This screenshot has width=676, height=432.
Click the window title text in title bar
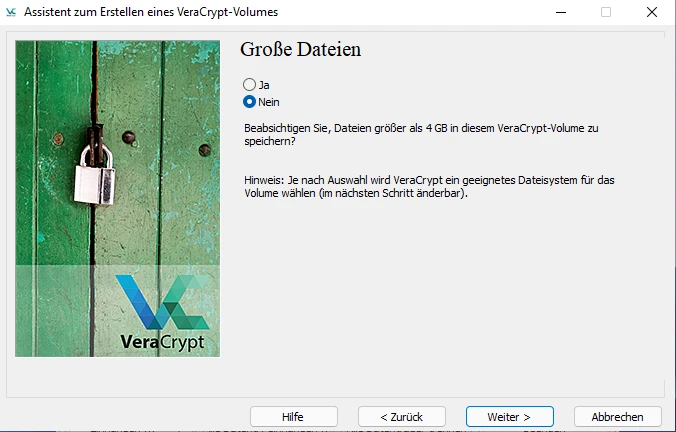tap(150, 12)
